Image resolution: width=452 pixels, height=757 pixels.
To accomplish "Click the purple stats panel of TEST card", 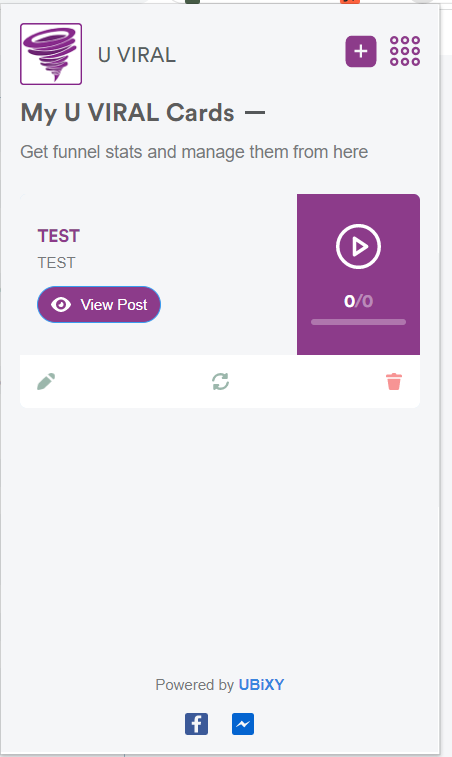I will pyautogui.click(x=358, y=274).
